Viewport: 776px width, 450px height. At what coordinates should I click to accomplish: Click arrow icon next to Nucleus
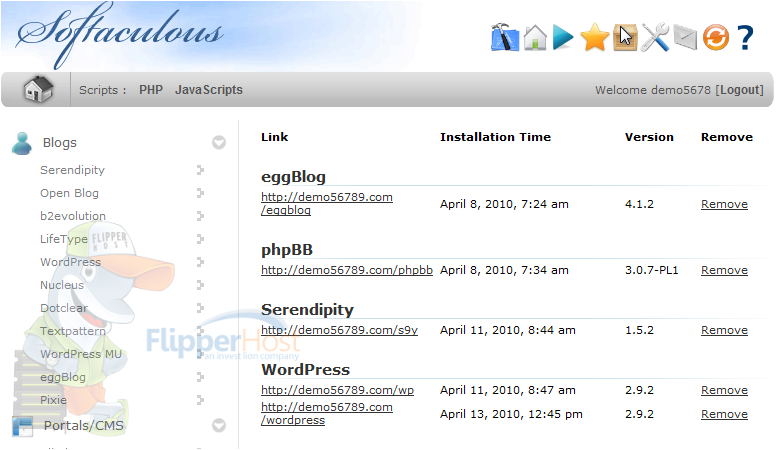pos(200,285)
